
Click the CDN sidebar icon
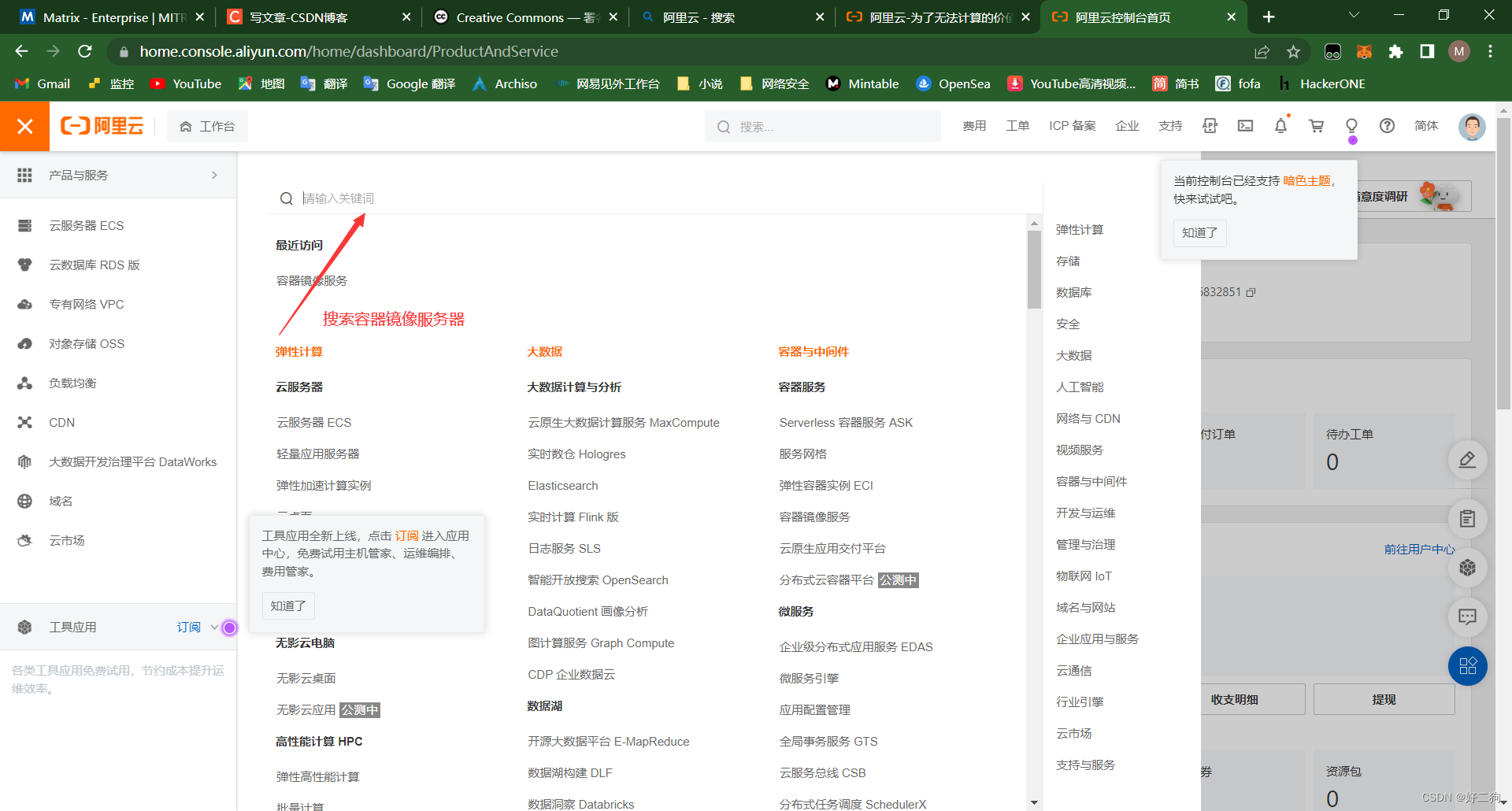(25, 423)
